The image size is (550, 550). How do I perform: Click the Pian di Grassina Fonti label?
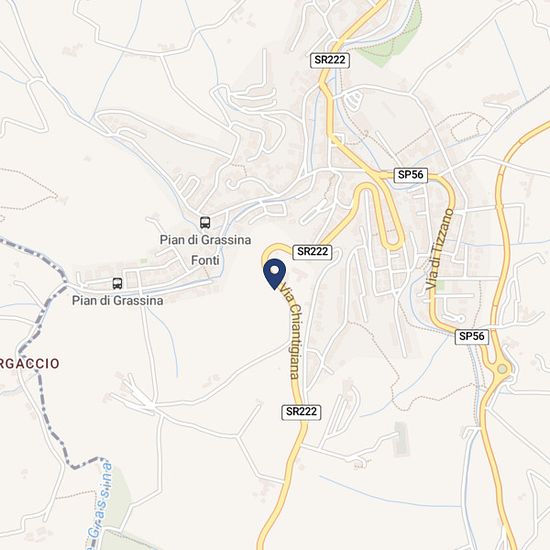206,250
